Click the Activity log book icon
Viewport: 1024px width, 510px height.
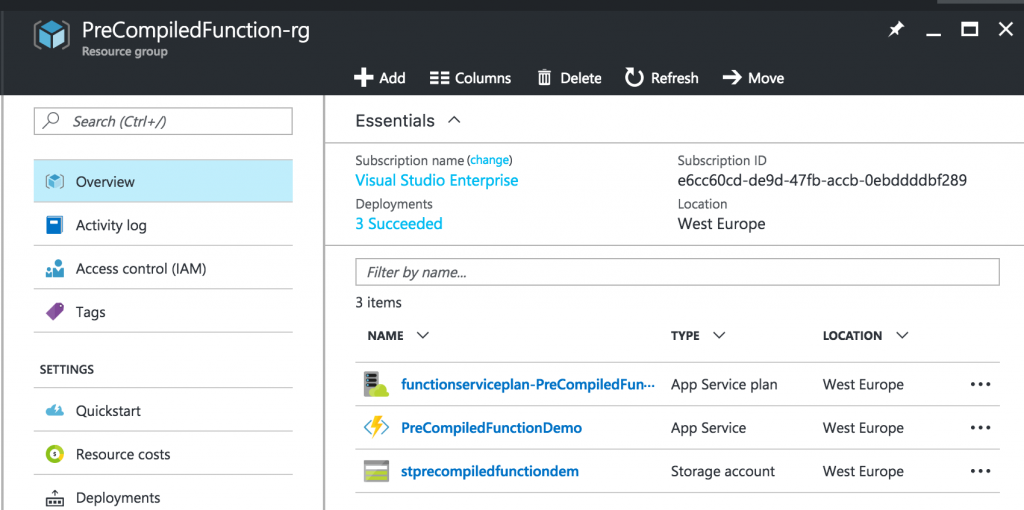(x=54, y=225)
